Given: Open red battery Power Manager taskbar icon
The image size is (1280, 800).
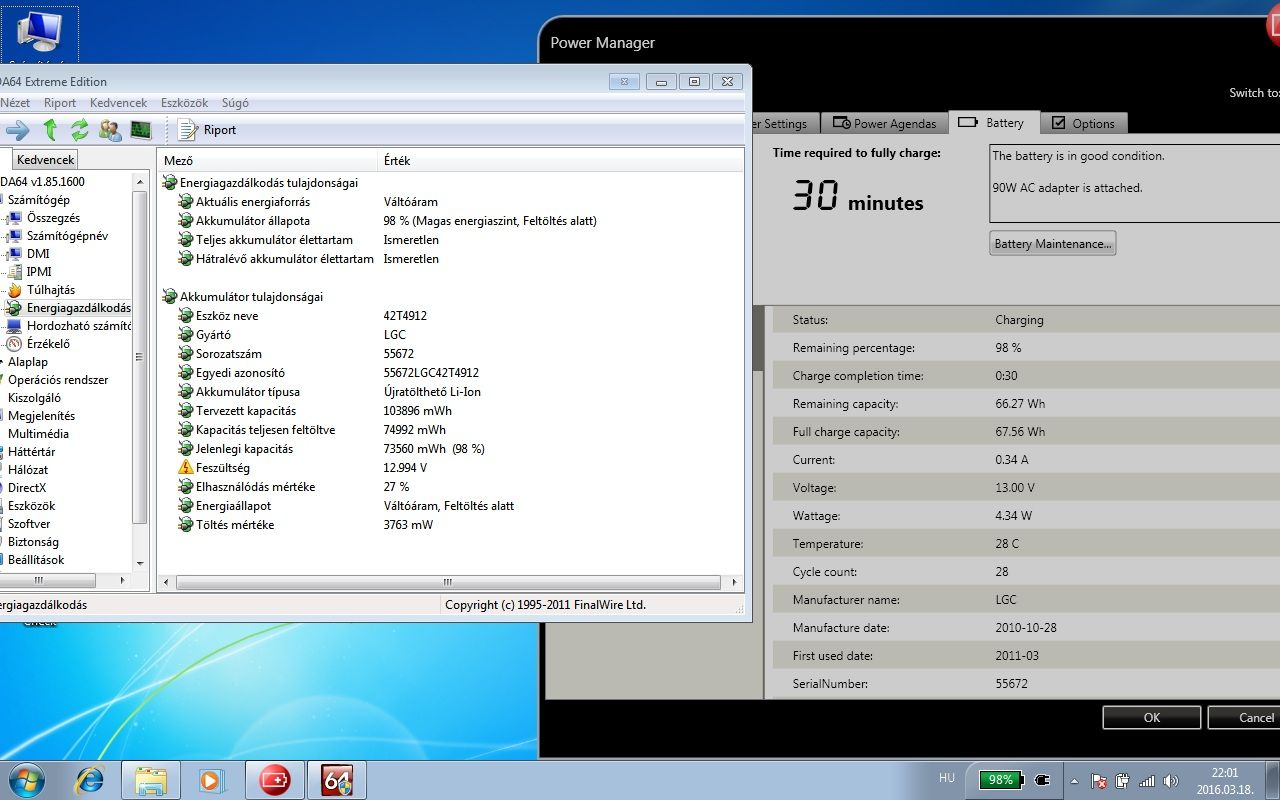Looking at the screenshot, I should 275,780.
